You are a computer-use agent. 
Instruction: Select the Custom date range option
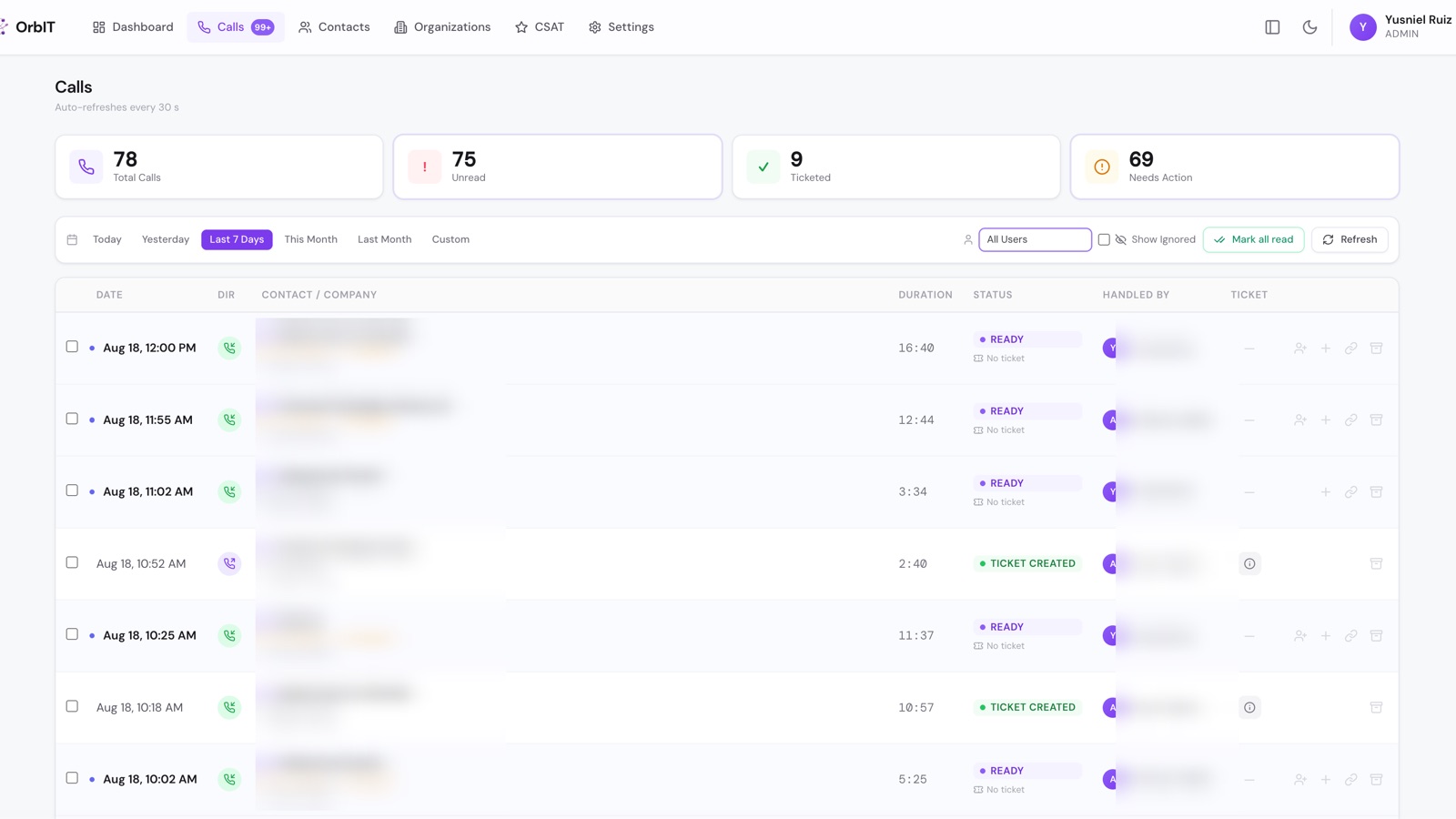coord(450,239)
